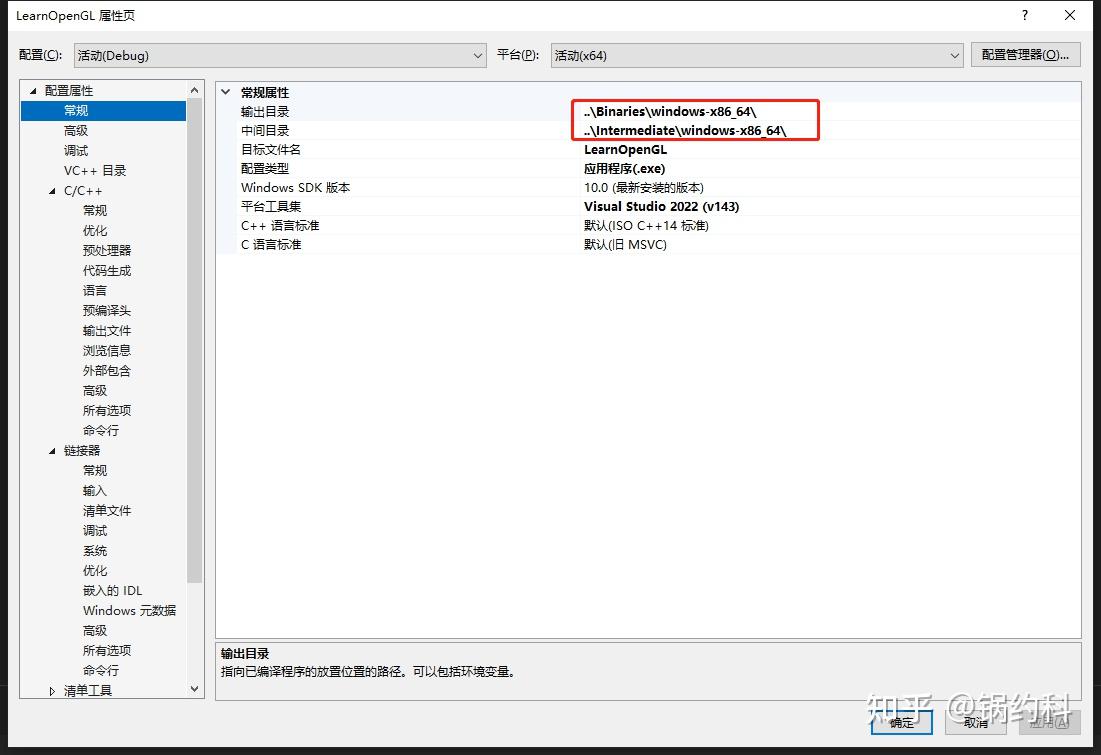Viewport: 1101px width, 755px height.
Task: Select 系统 tree item
Action: (95, 551)
